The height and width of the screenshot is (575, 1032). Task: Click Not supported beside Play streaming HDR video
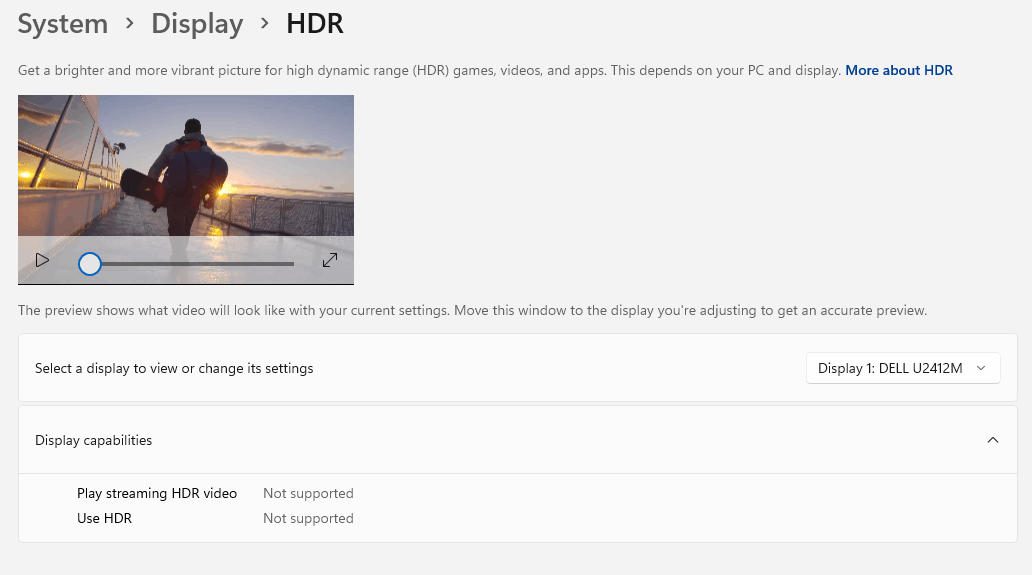coord(308,493)
